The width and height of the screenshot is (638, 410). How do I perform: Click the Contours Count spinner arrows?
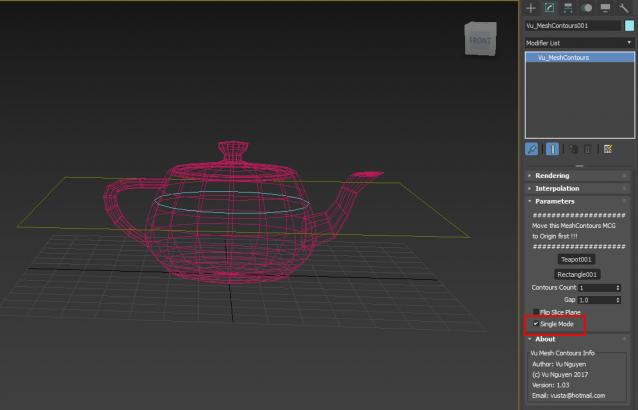[618, 288]
